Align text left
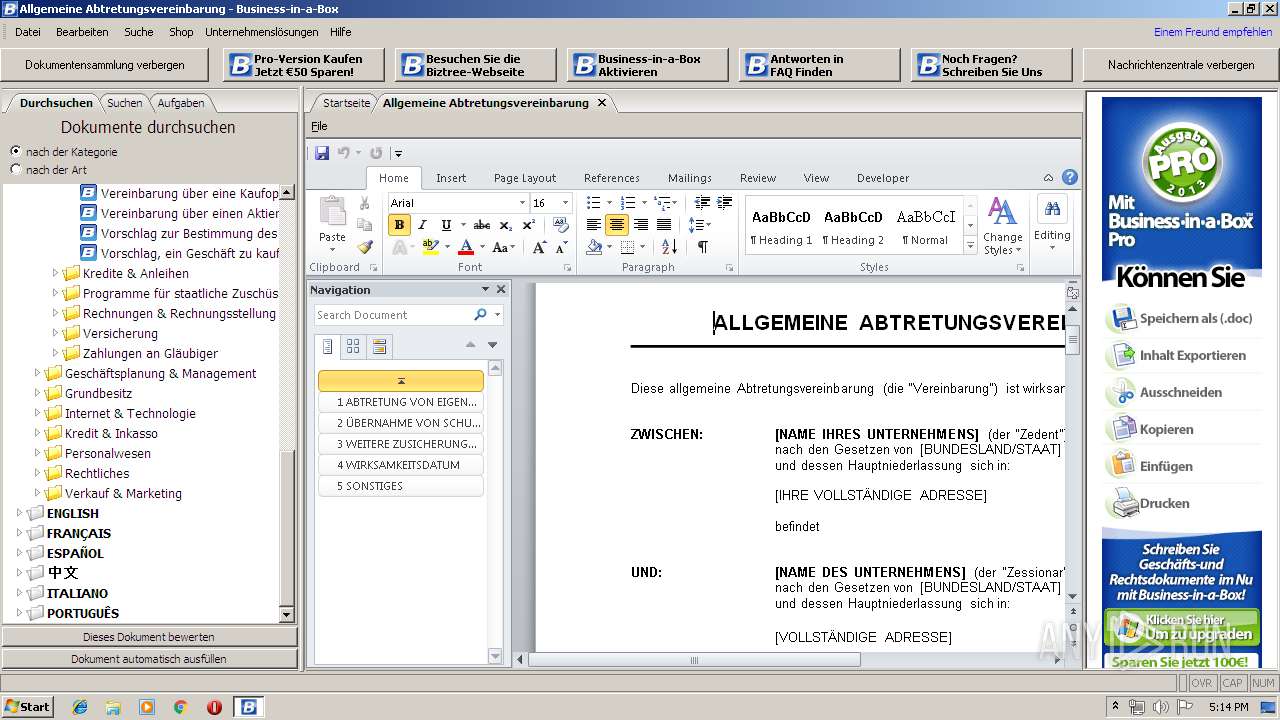Screen dimensions: 1280x720 click(594, 225)
